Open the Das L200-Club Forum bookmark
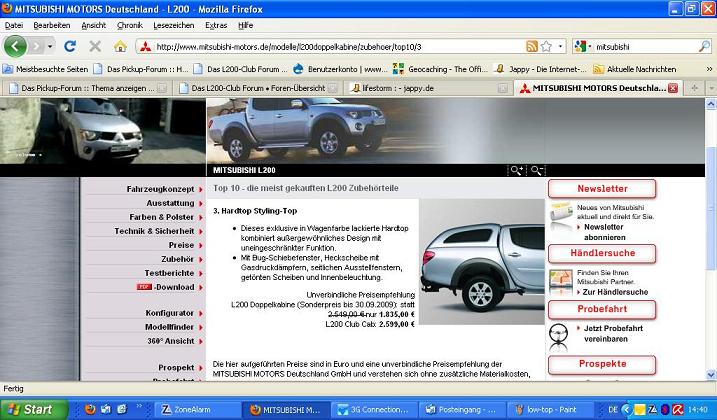Viewport: 717px width, 420px height. tap(241, 69)
